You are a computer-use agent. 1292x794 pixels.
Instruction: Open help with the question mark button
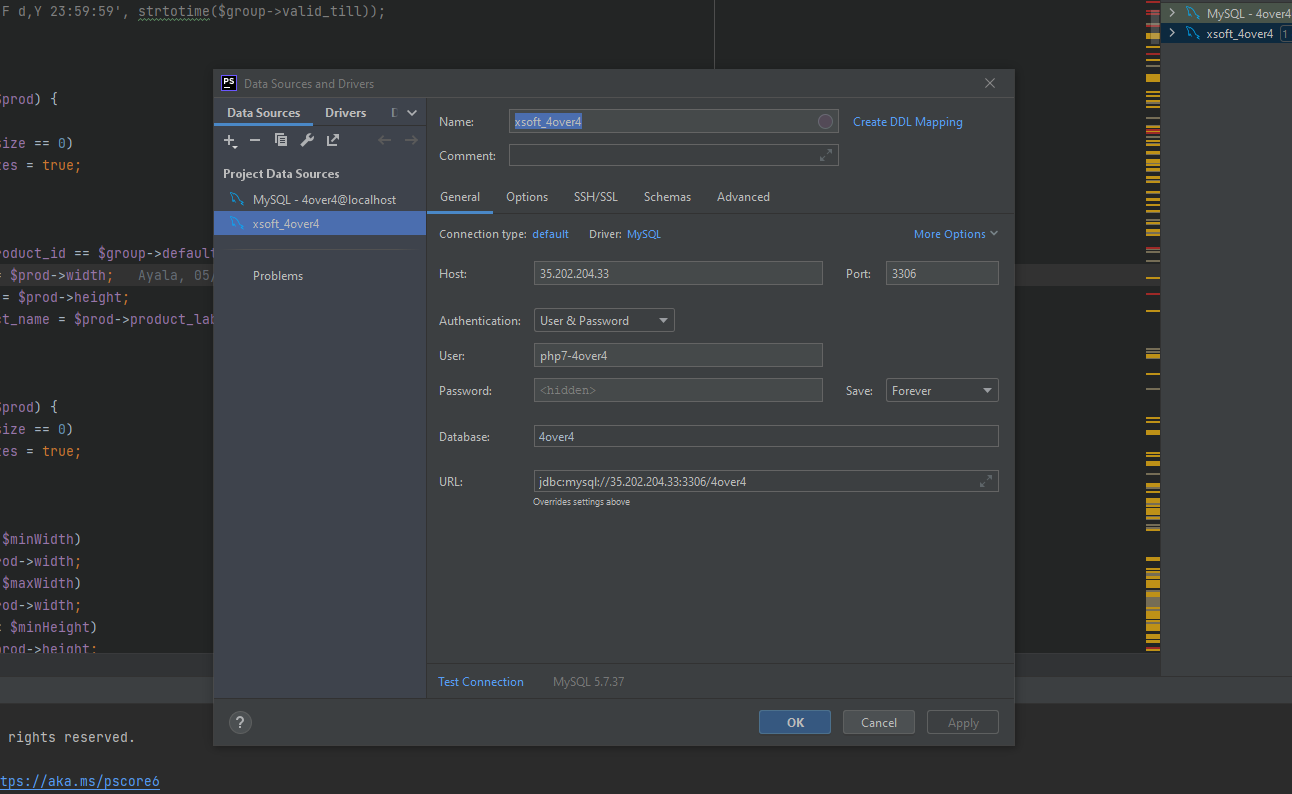click(240, 722)
